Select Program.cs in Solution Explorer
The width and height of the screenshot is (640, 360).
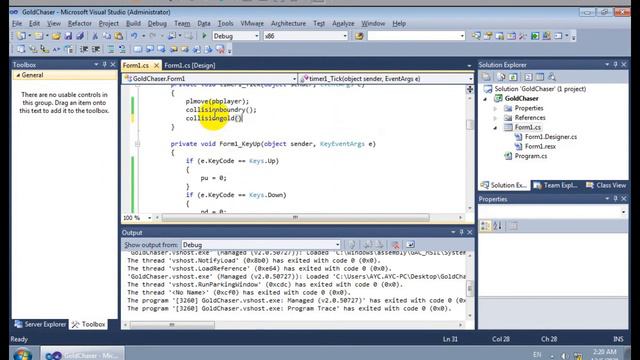point(531,156)
